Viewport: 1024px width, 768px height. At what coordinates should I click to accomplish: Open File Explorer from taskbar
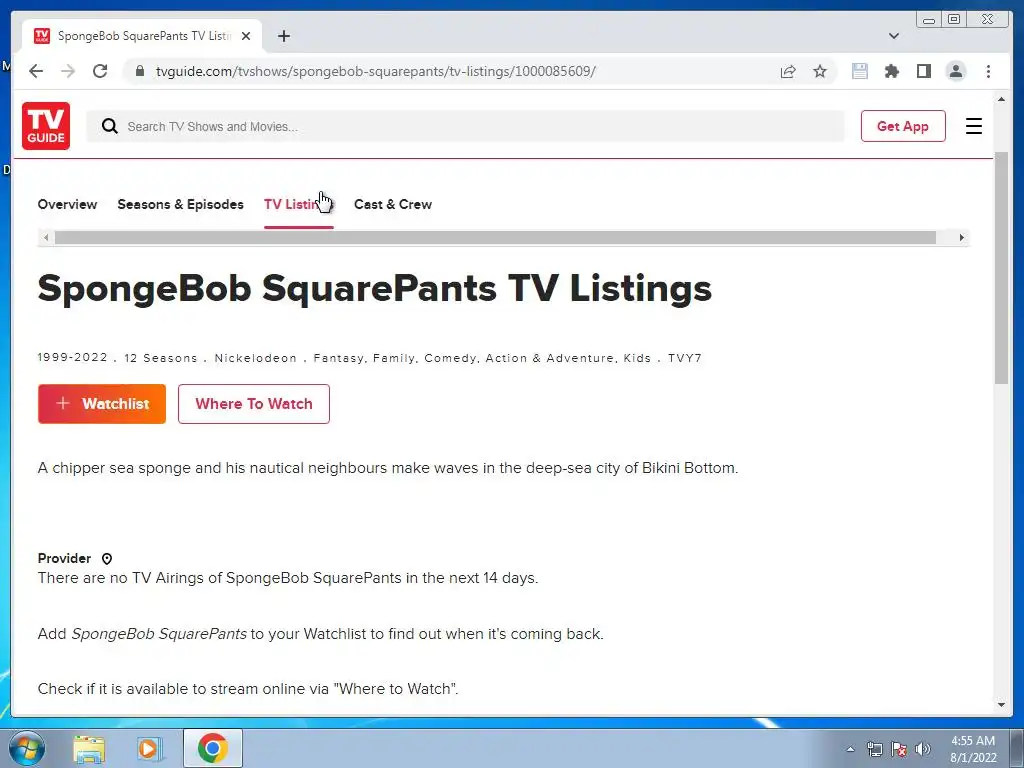89,748
